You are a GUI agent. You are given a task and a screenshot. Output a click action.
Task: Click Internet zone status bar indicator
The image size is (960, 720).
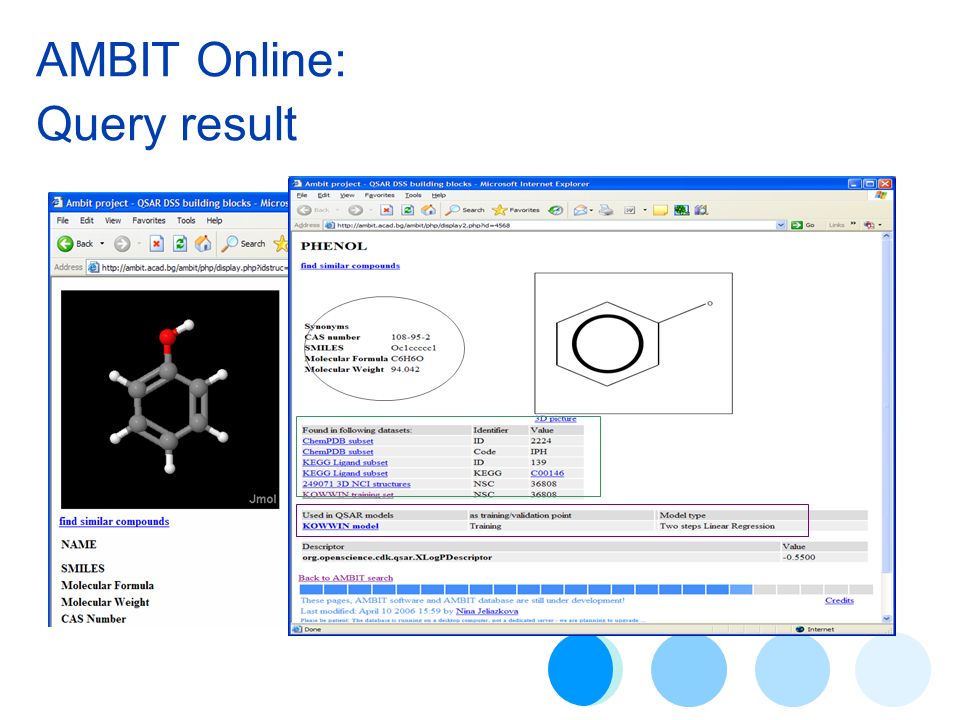[x=815, y=629]
